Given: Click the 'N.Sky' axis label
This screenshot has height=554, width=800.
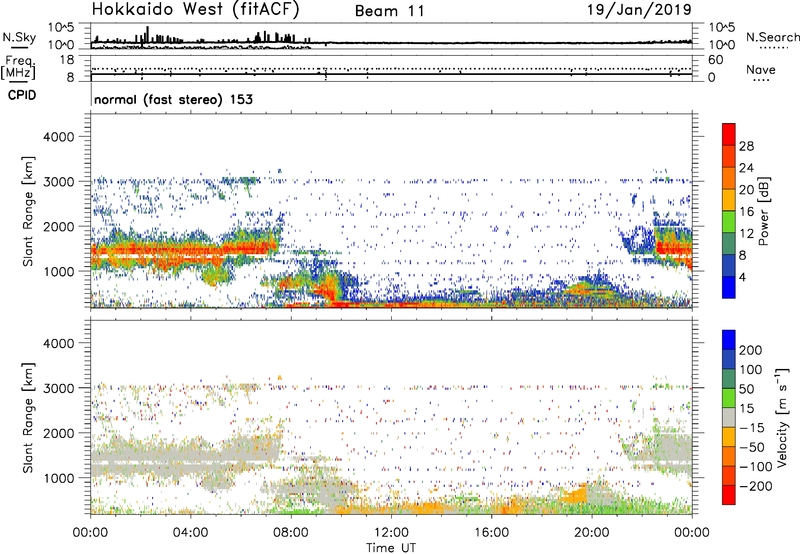Looking at the screenshot, I should click(x=19, y=37).
